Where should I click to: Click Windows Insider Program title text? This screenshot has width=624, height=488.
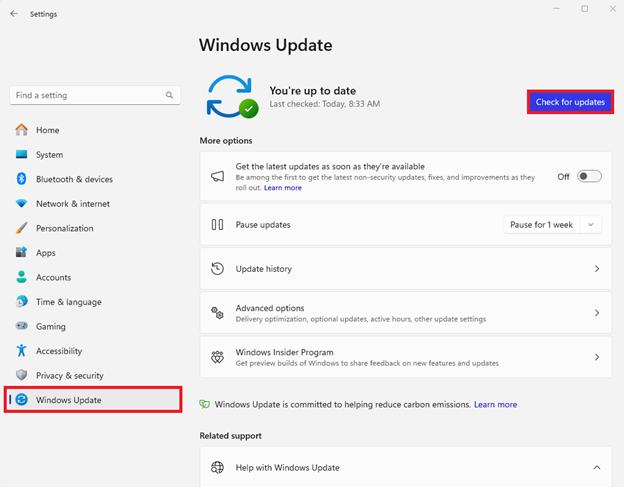285,352
